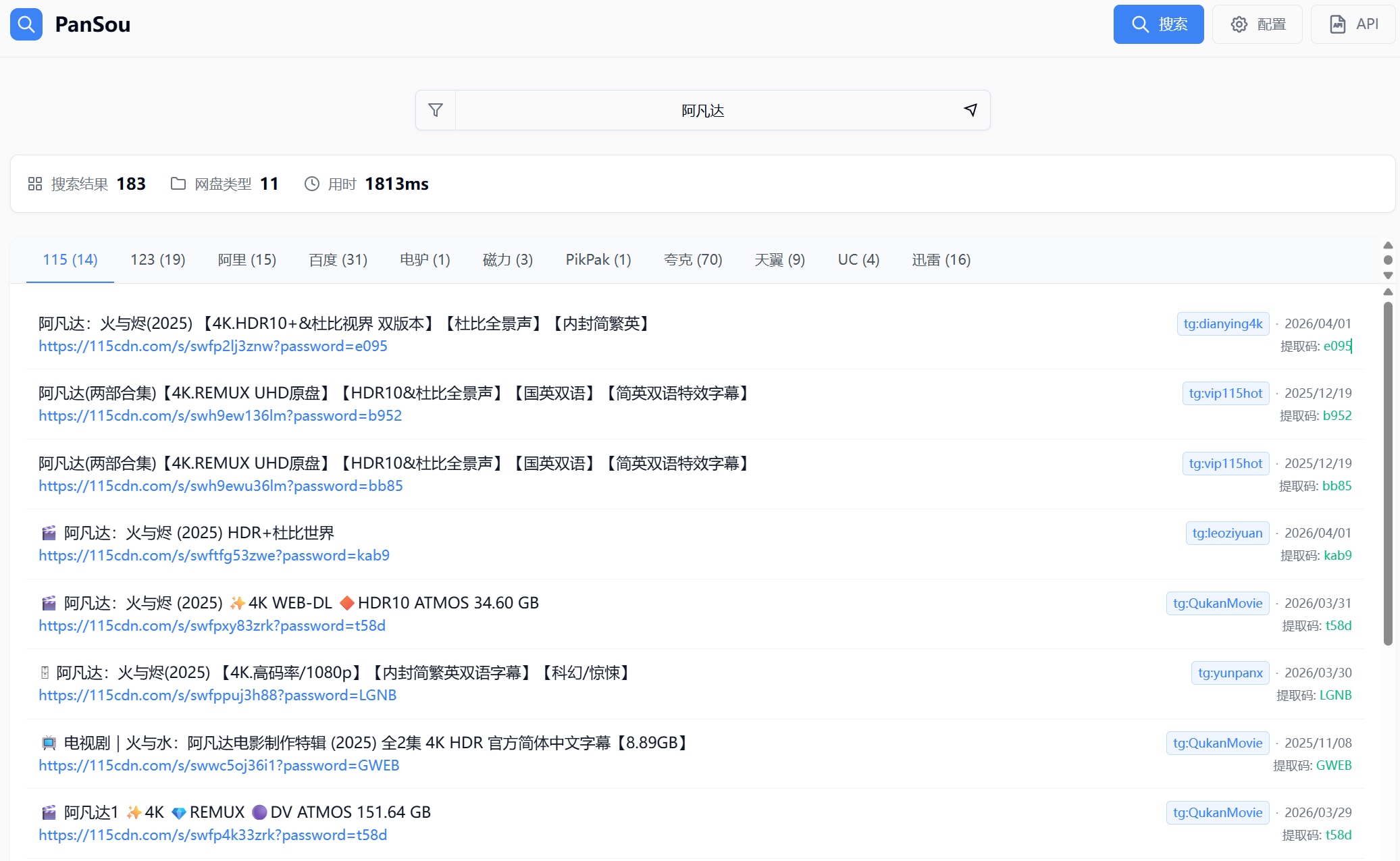Click the PanSou magnifier logo icon

point(26,24)
